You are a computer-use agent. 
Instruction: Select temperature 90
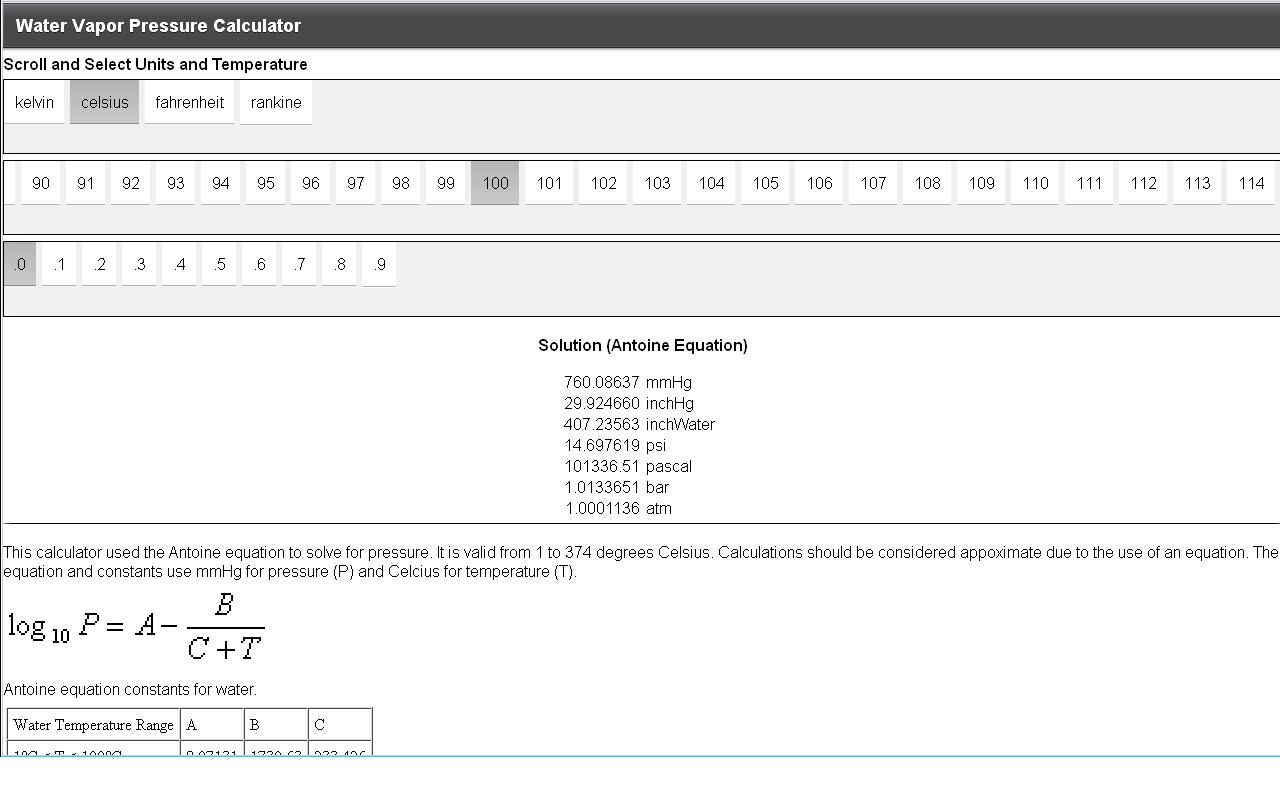pyautogui.click(x=41, y=183)
